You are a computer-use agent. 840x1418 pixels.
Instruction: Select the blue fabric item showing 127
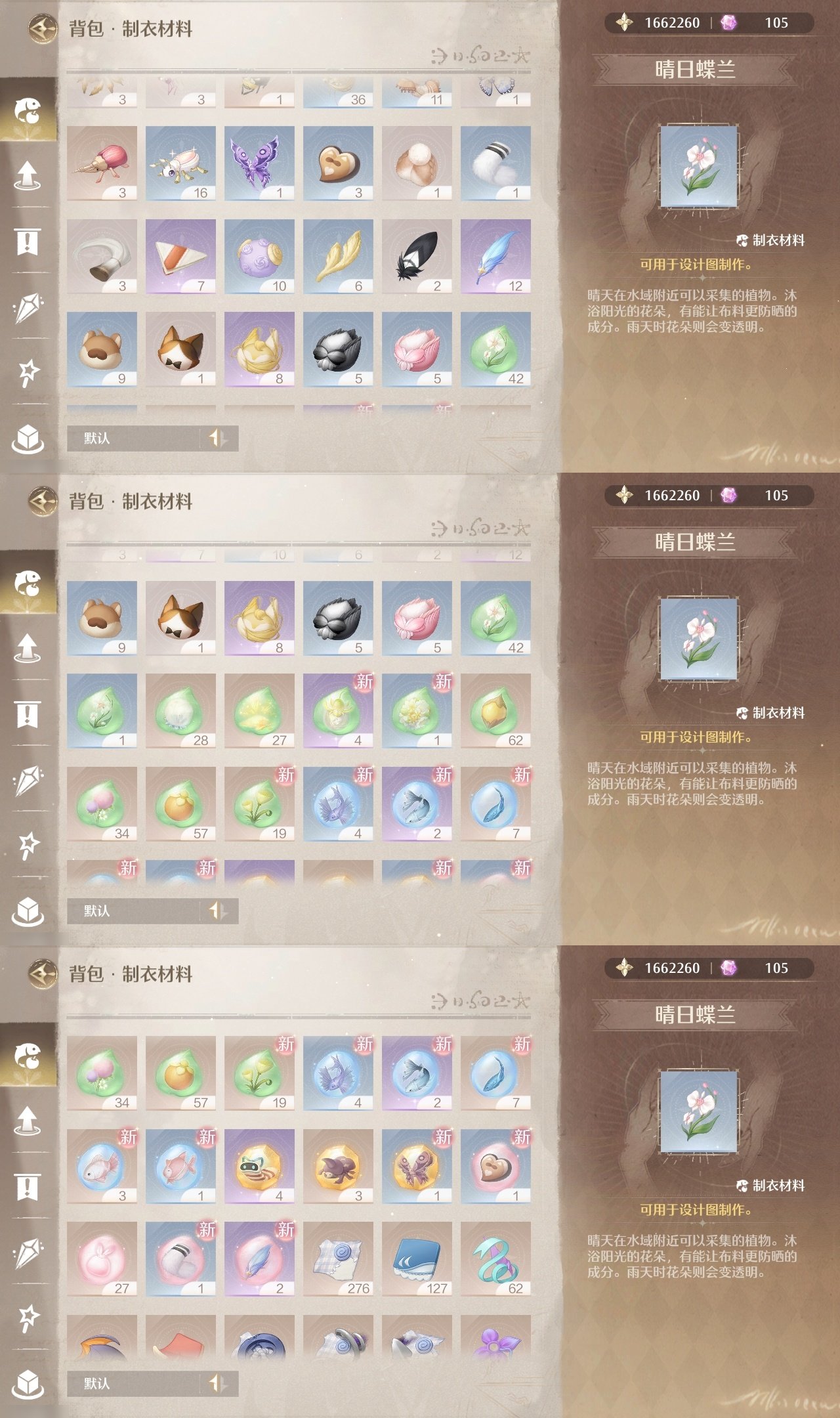coord(417,1259)
